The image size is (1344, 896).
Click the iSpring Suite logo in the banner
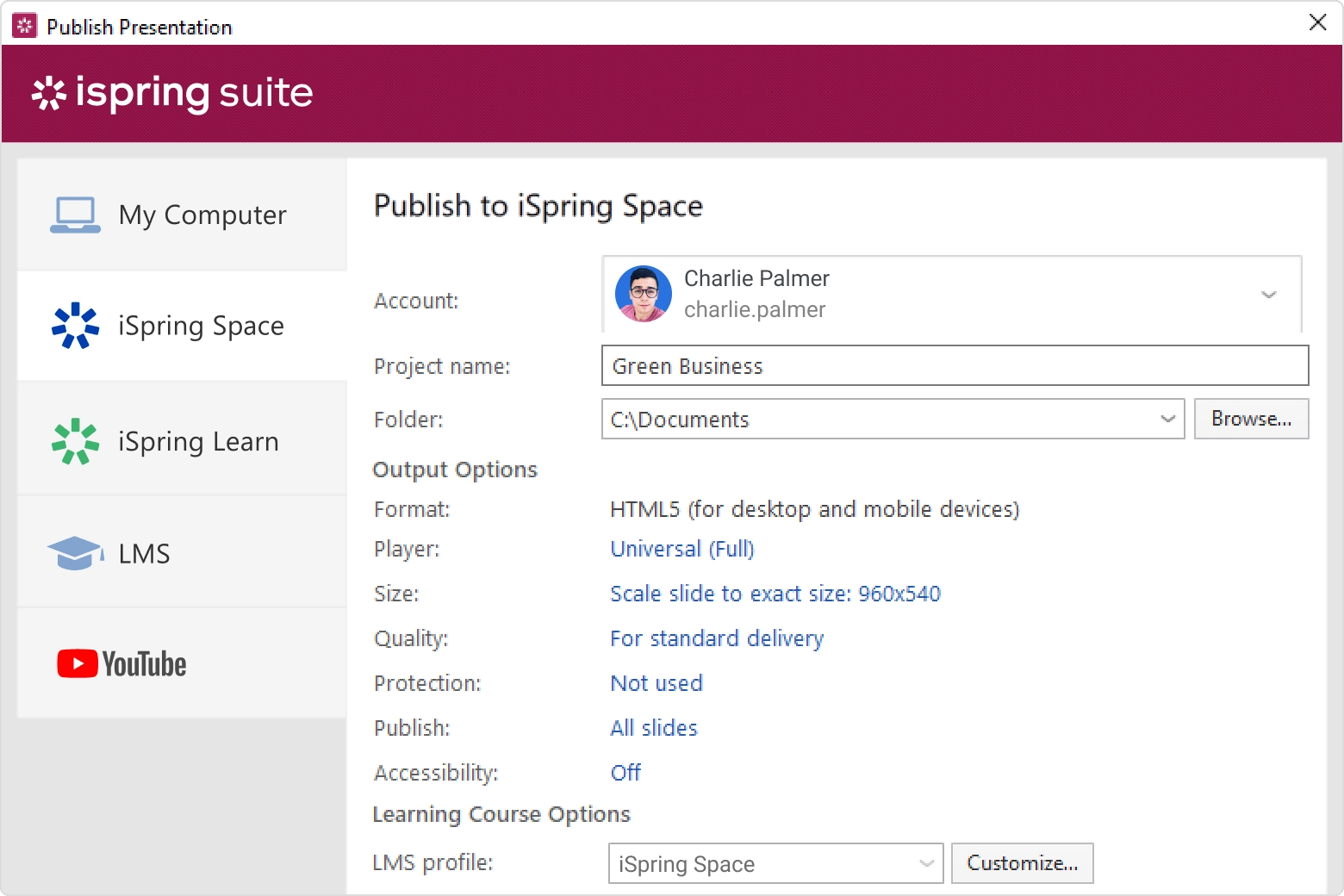(172, 93)
